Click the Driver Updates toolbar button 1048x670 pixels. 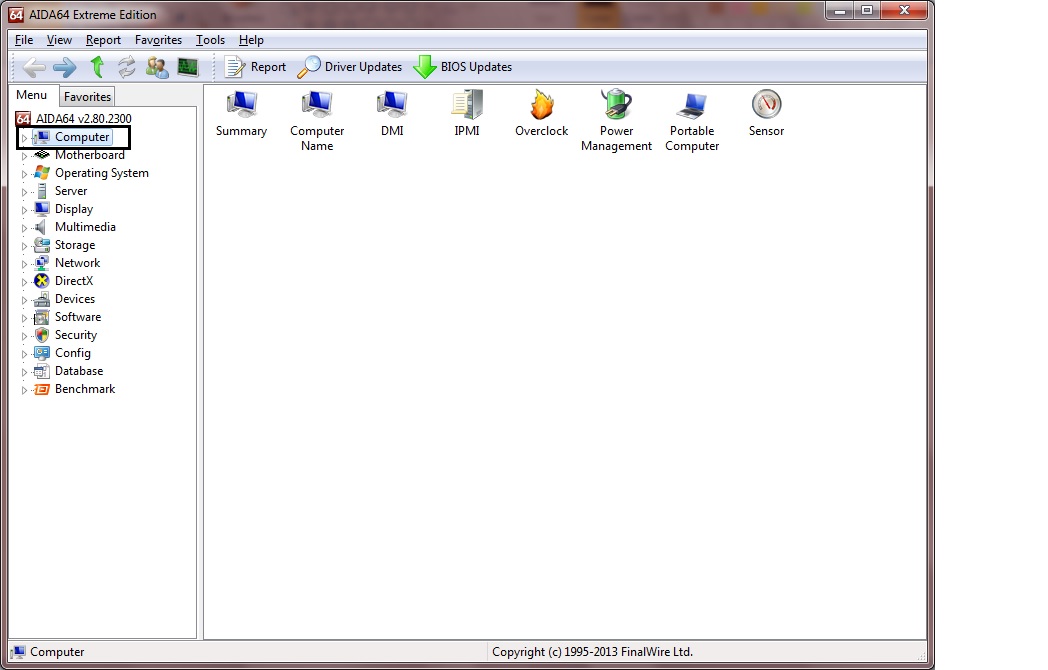[350, 67]
